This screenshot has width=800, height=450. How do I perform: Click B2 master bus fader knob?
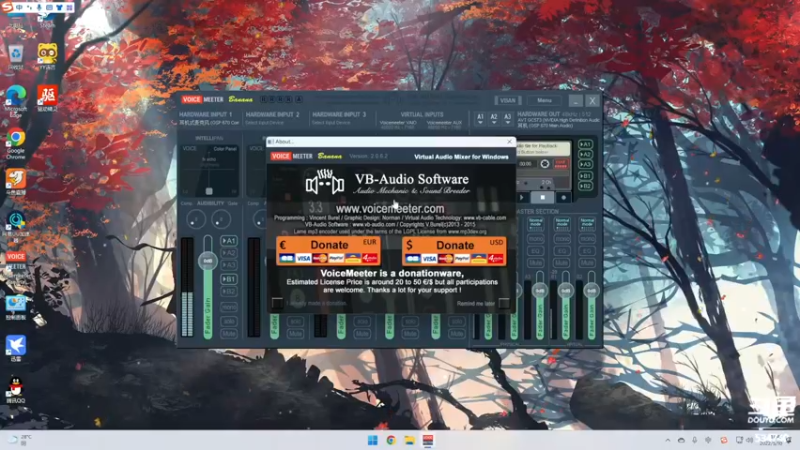pyautogui.click(x=591, y=291)
